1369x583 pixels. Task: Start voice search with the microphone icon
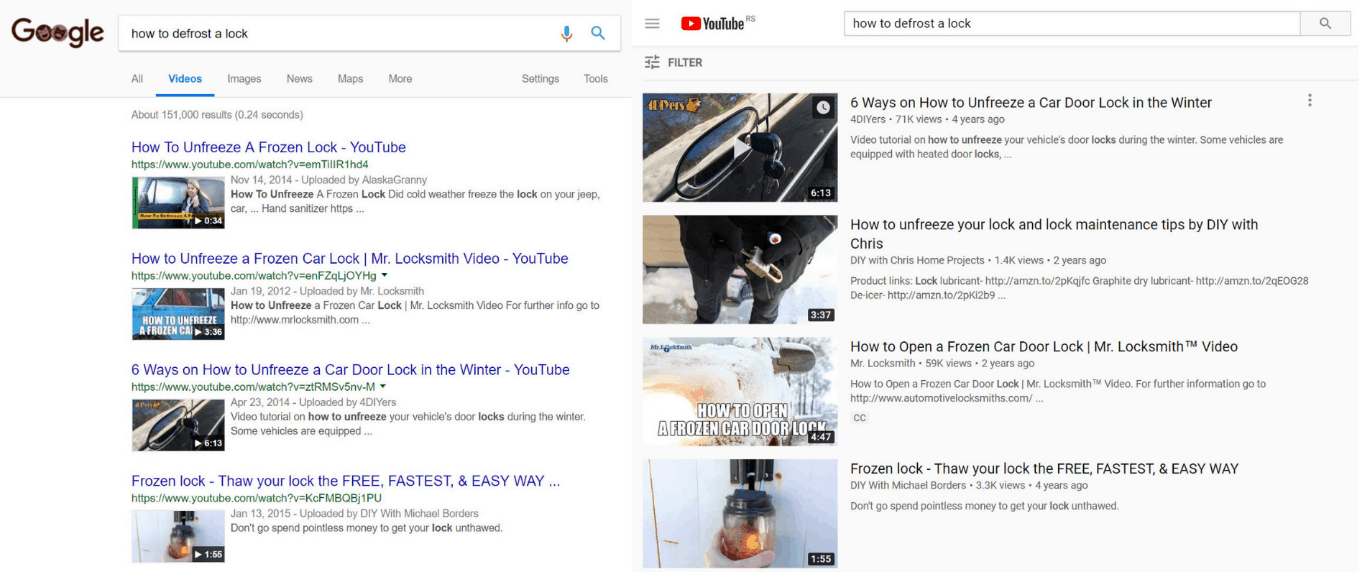pyautogui.click(x=567, y=33)
